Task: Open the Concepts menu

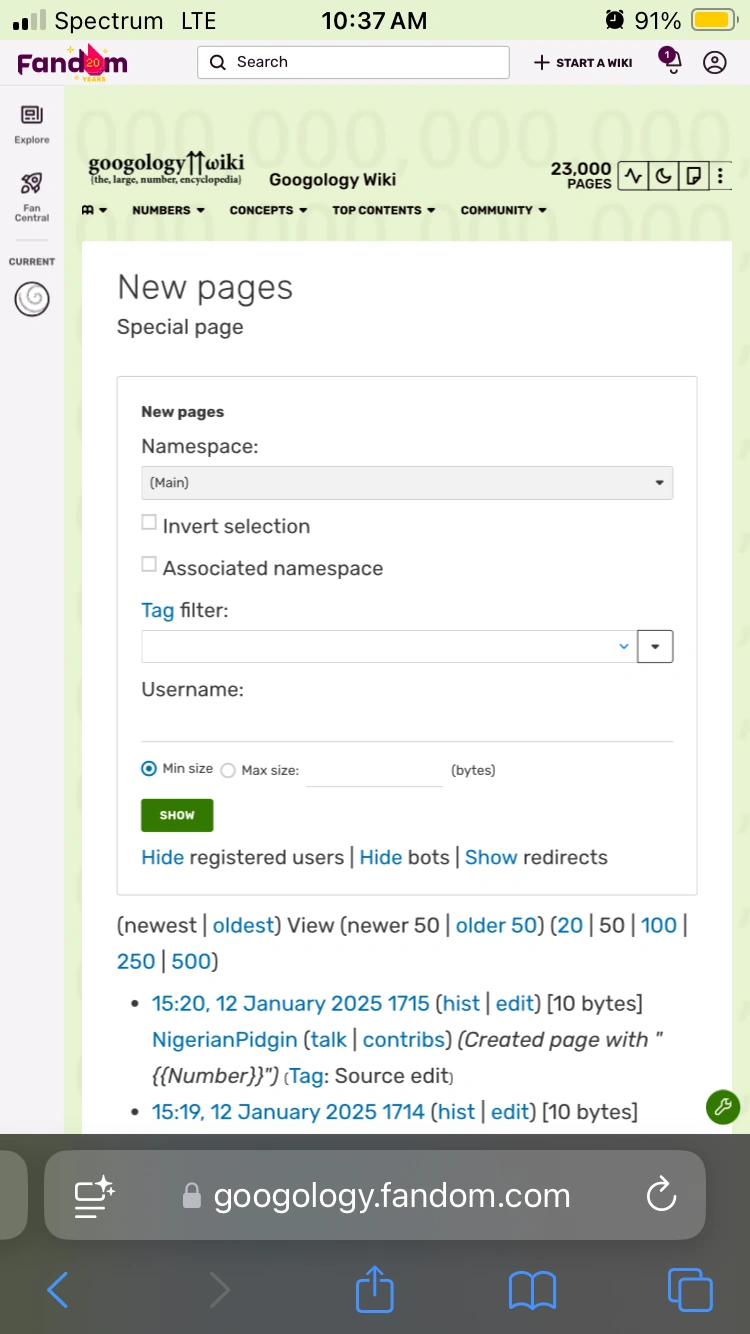Action: (268, 210)
